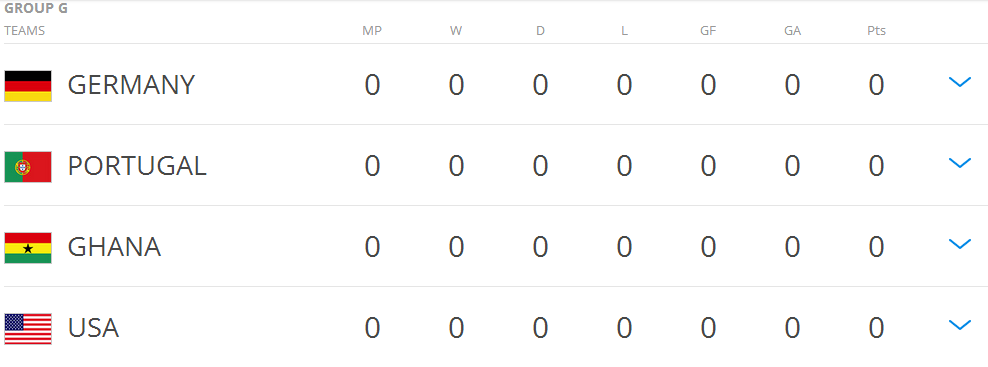The height and width of the screenshot is (367, 988).
Task: Click Germany's points value
Action: coord(876,85)
